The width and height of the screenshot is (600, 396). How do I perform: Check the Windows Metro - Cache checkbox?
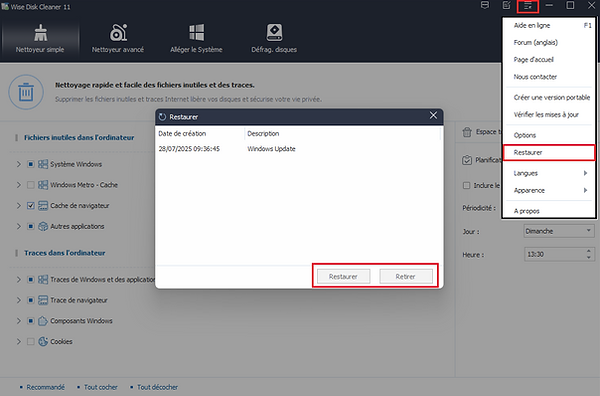(x=31, y=185)
